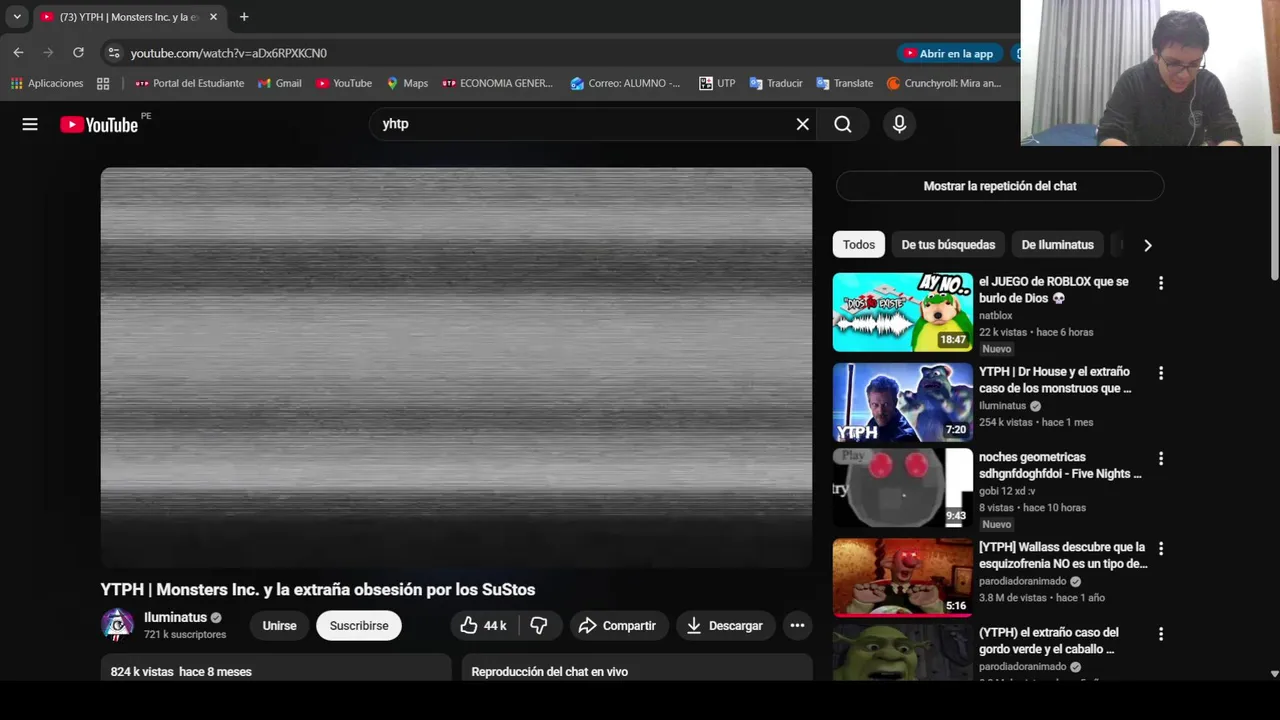
Task: Open Wallass esquizofrenia video thumbnail
Action: point(902,577)
